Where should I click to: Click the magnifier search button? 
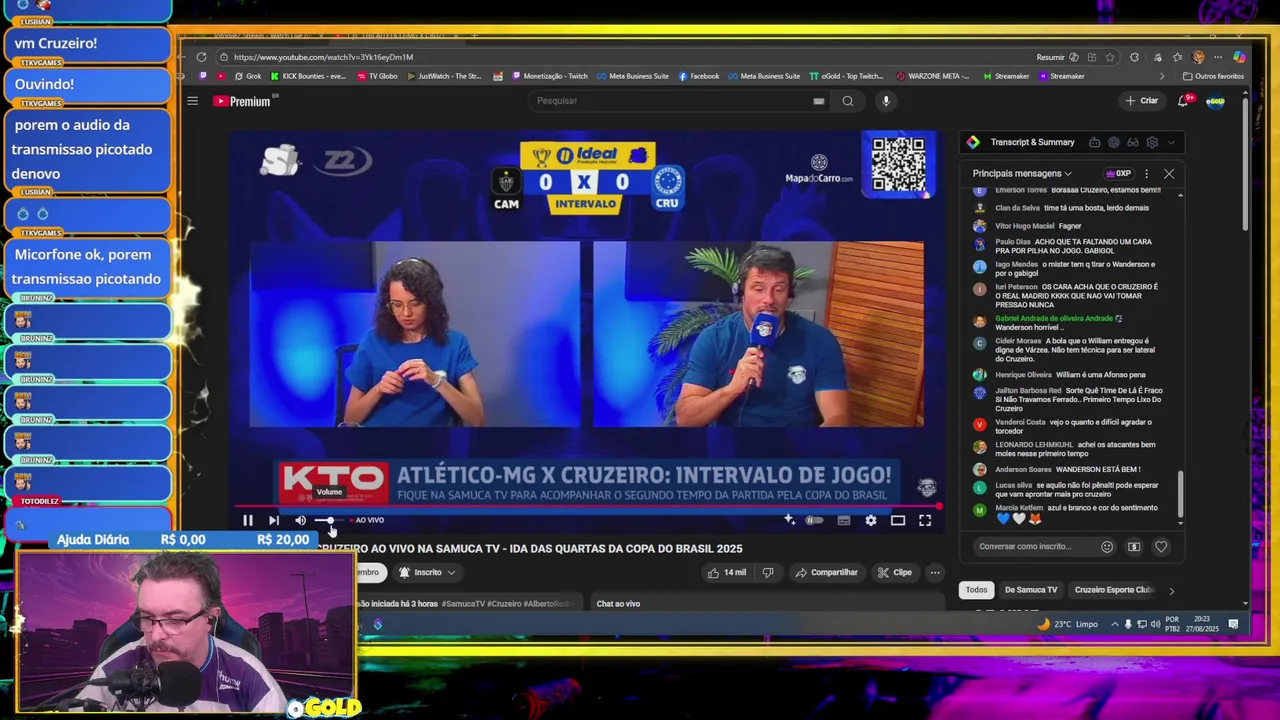848,100
